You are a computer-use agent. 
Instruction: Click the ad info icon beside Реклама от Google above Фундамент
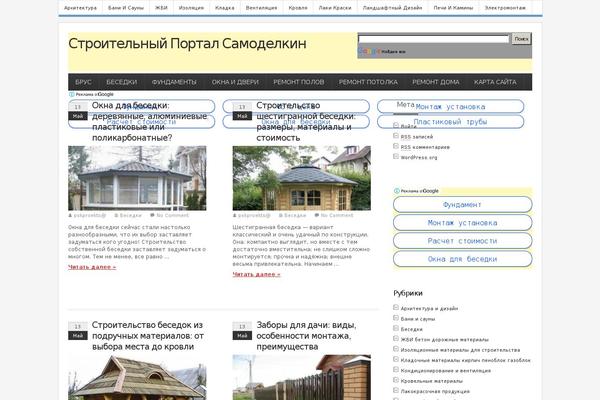click(x=397, y=191)
